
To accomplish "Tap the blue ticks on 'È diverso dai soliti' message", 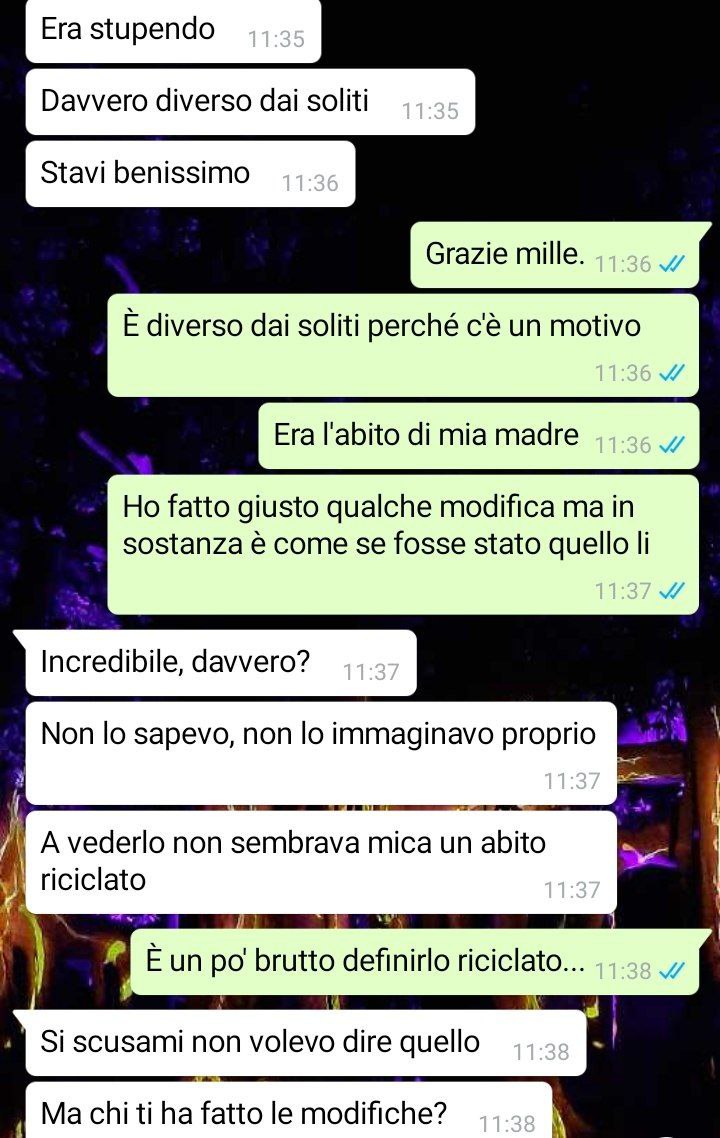I will pos(671,373).
